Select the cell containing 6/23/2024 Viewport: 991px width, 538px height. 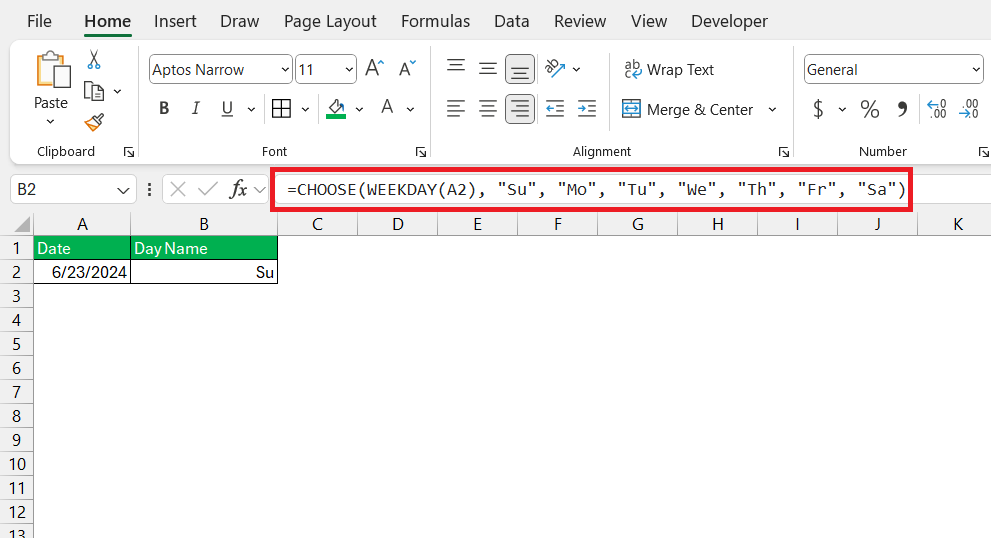82,272
